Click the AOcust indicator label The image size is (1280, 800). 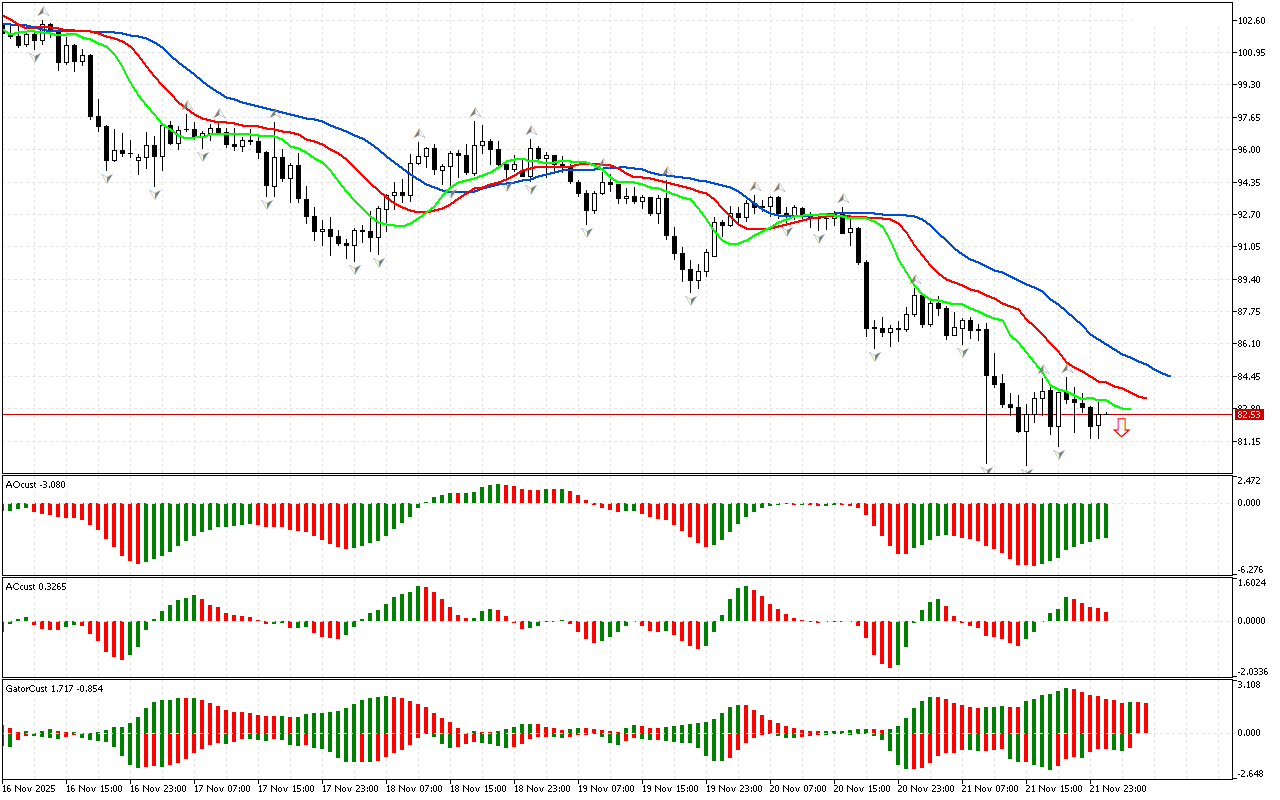pyautogui.click(x=36, y=484)
